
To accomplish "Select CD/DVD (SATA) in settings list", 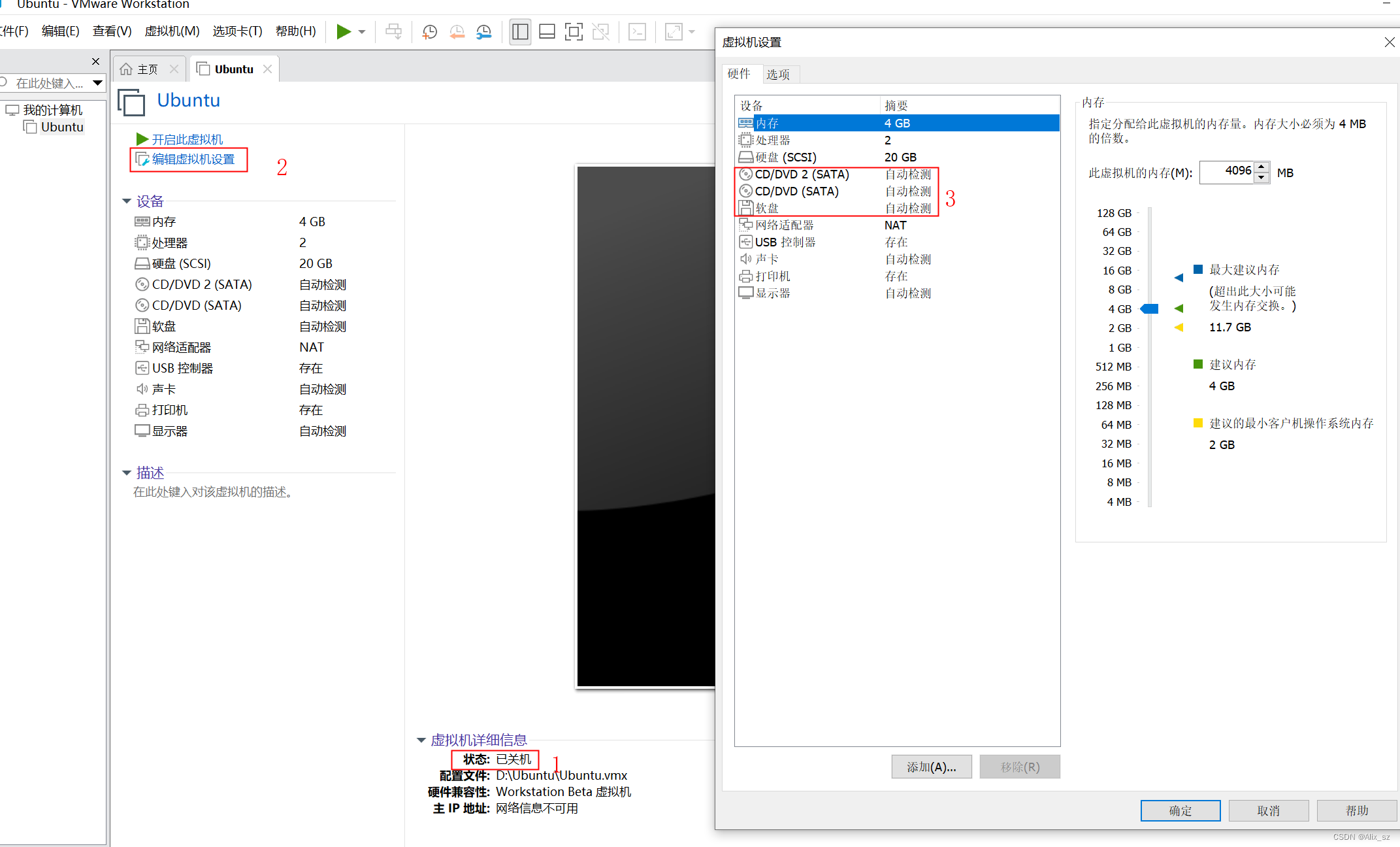I will (x=898, y=191).
